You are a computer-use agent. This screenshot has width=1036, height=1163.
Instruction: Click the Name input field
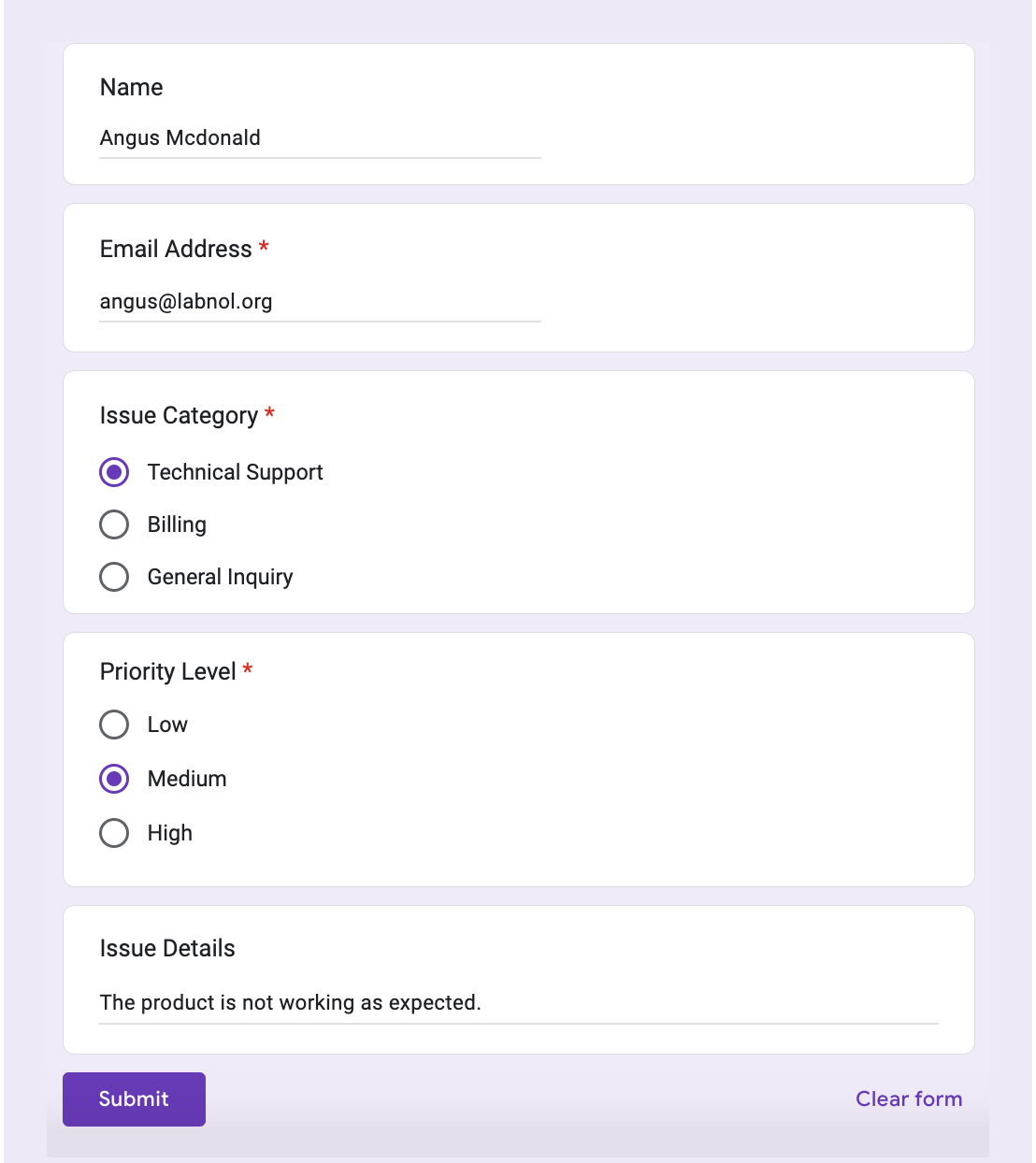coord(320,138)
